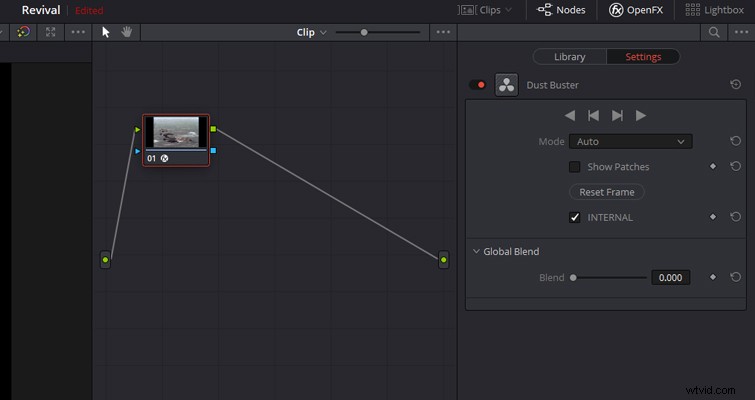Uncheck the INTERNAL checkbox
755x400 pixels.
coord(574,217)
